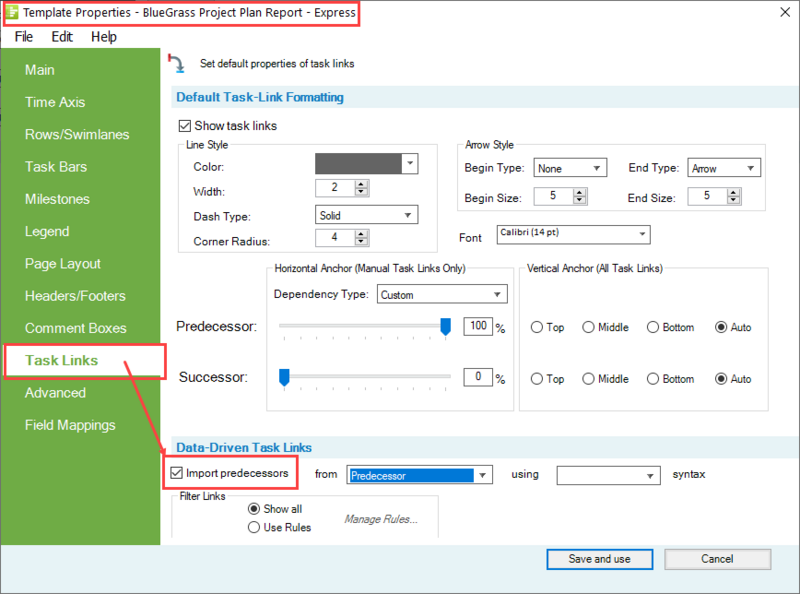Toggle the Import predecessors checkbox

click(x=177, y=473)
